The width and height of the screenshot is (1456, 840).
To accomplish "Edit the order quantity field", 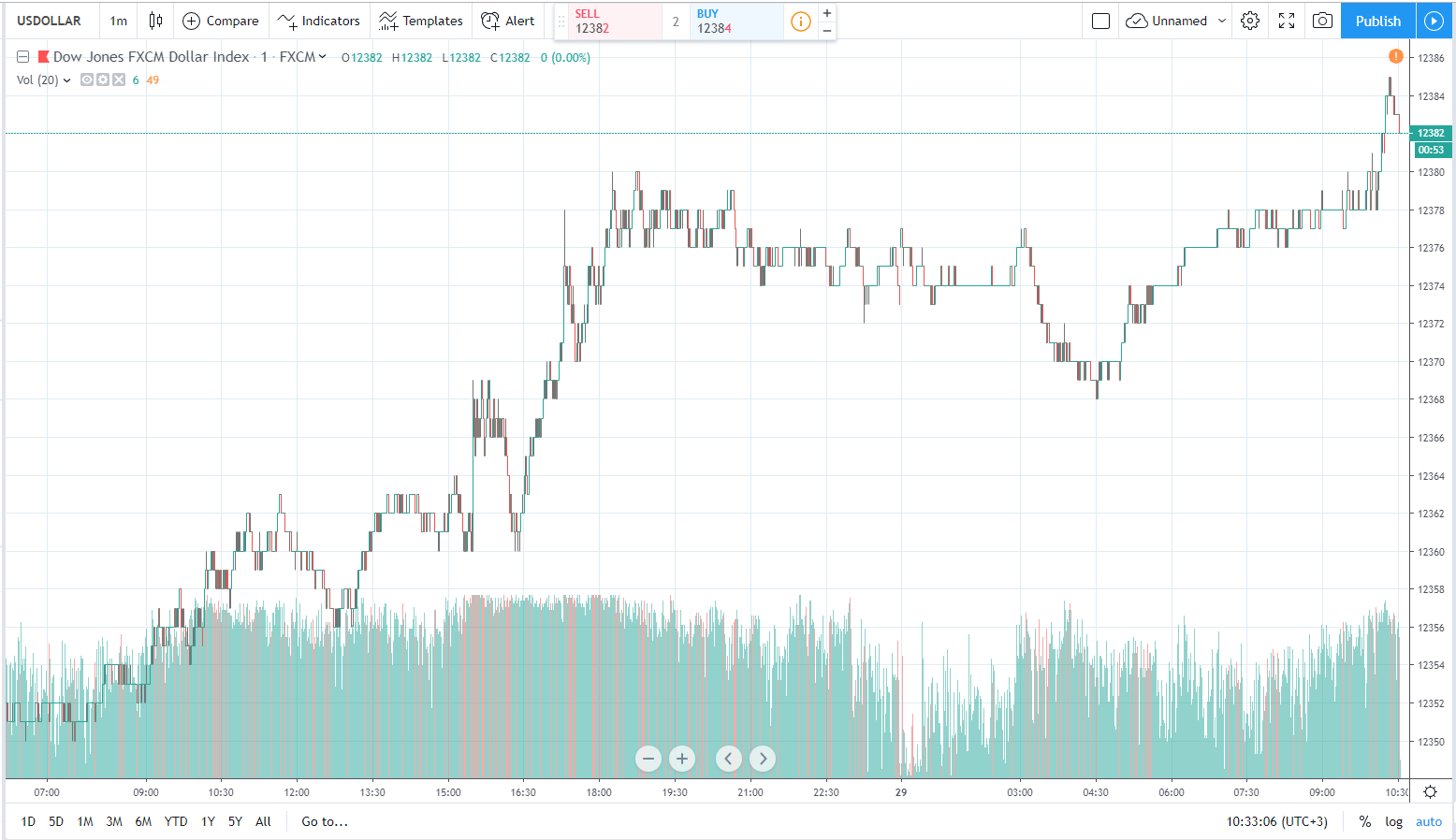I will (676, 22).
